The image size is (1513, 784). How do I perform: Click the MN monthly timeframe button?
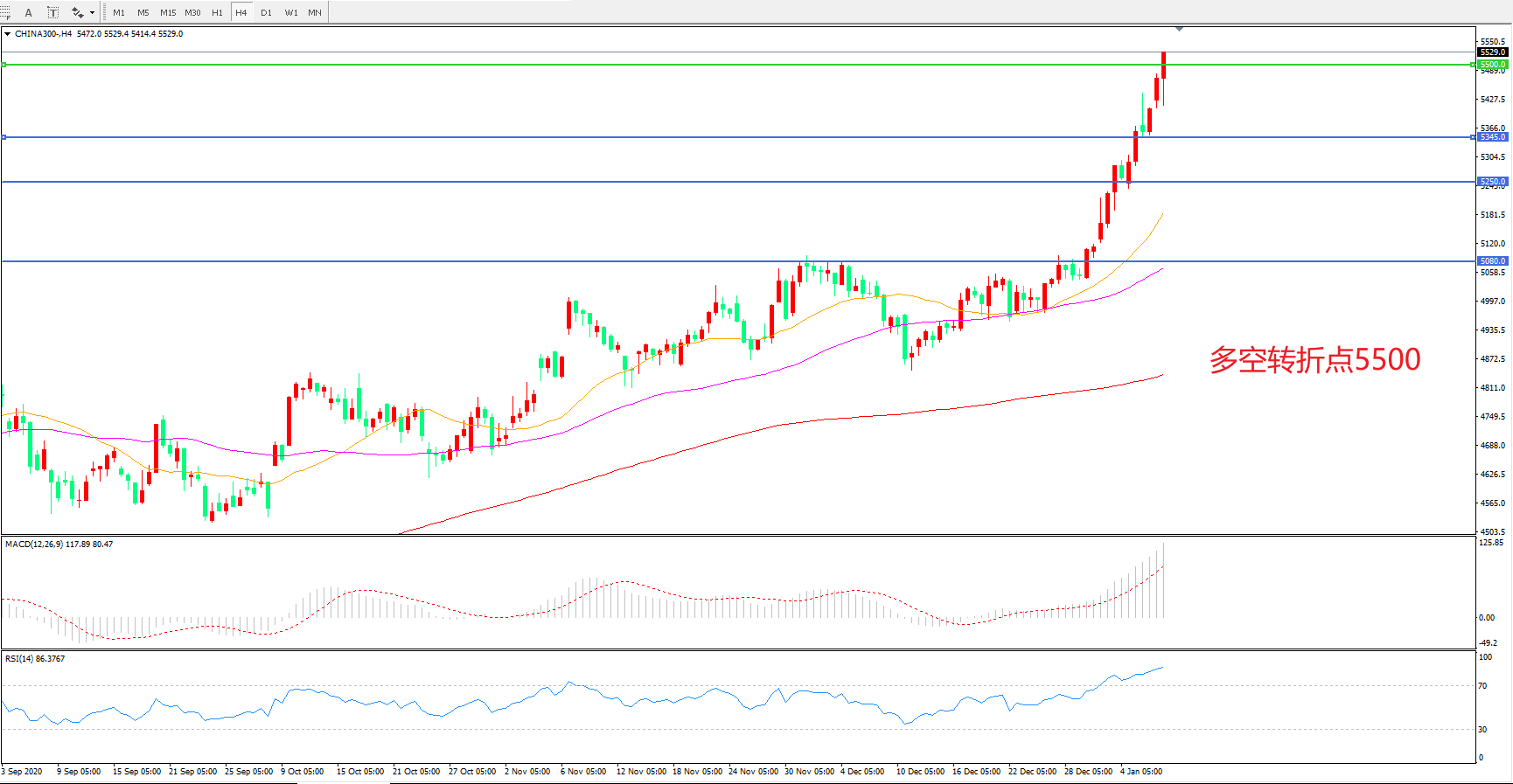coord(315,12)
